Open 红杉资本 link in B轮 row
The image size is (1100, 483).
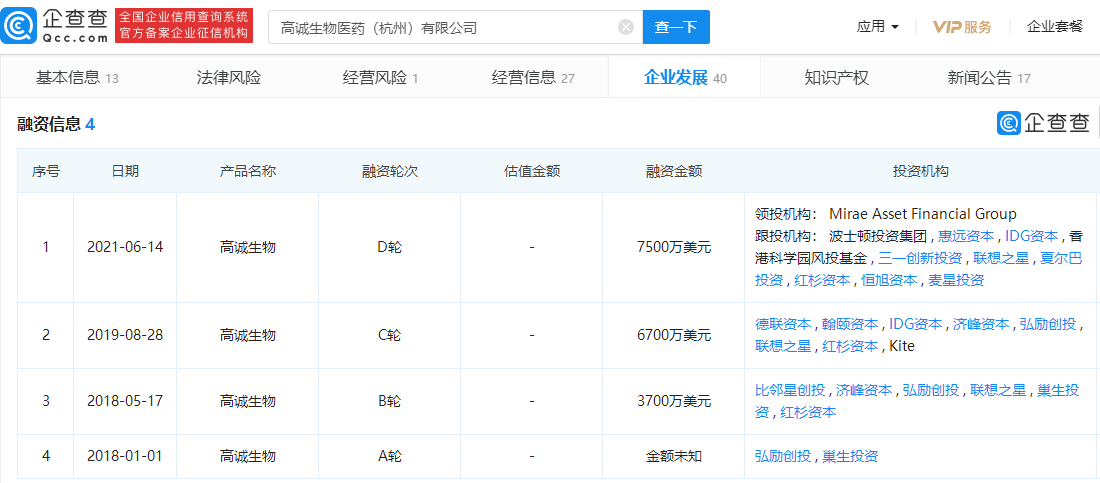808,413
